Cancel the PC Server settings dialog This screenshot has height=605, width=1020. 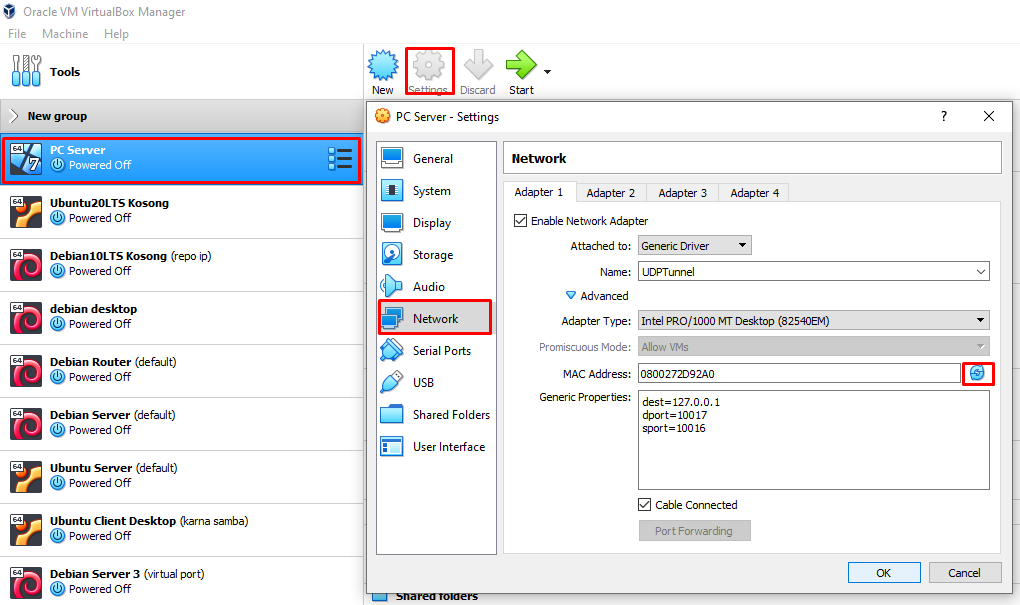964,572
